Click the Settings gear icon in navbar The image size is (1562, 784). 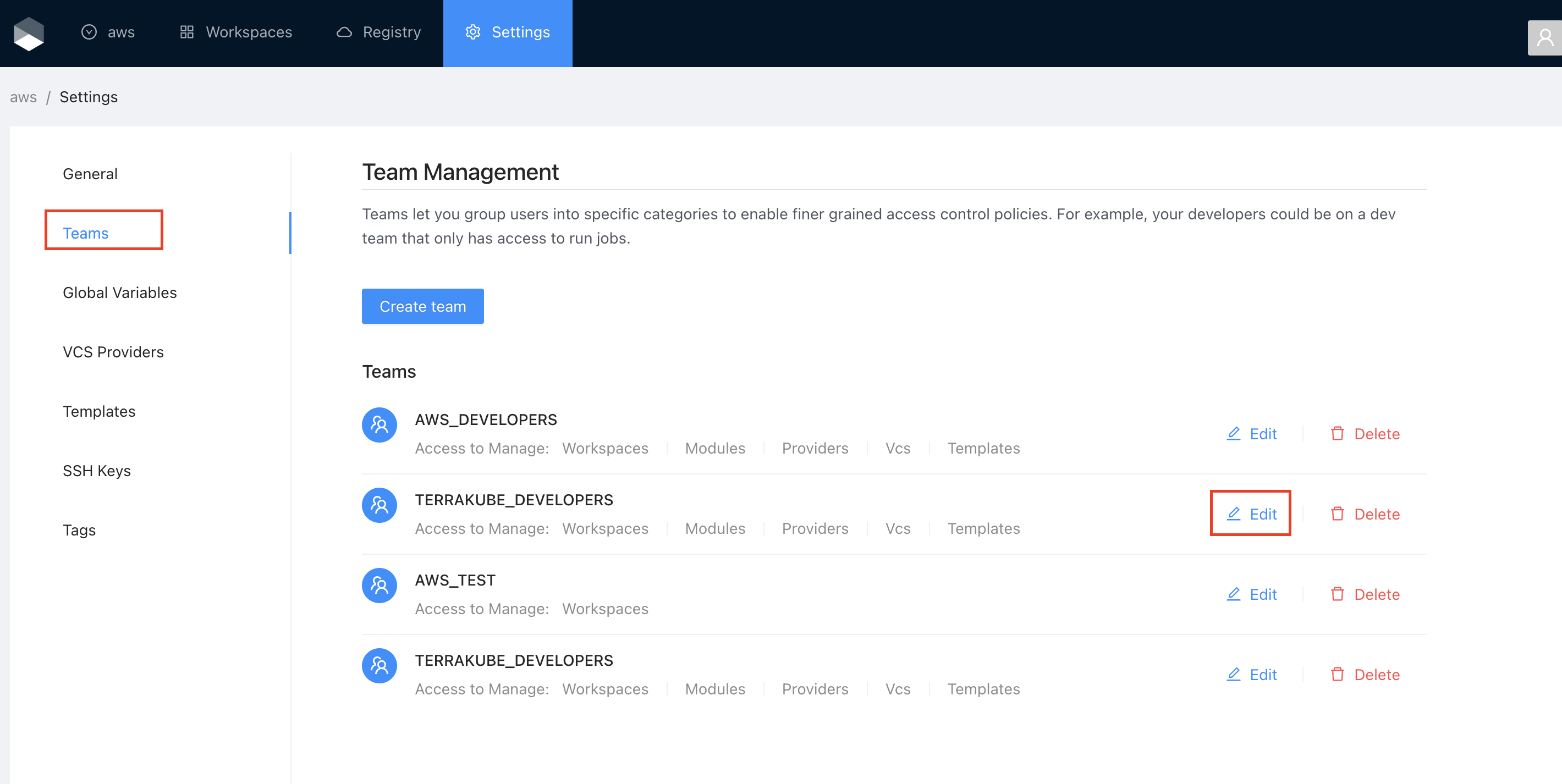(472, 32)
